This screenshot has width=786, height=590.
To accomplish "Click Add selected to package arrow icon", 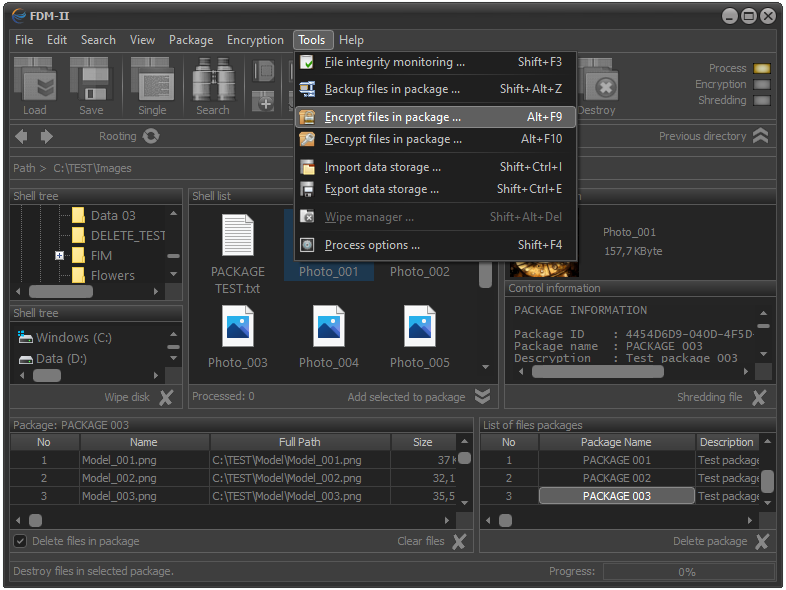I will 482,397.
